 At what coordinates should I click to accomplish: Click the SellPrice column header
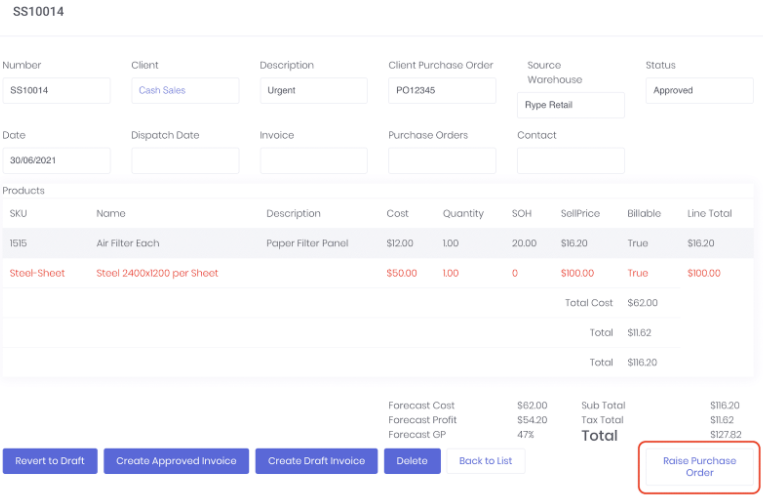(x=580, y=213)
